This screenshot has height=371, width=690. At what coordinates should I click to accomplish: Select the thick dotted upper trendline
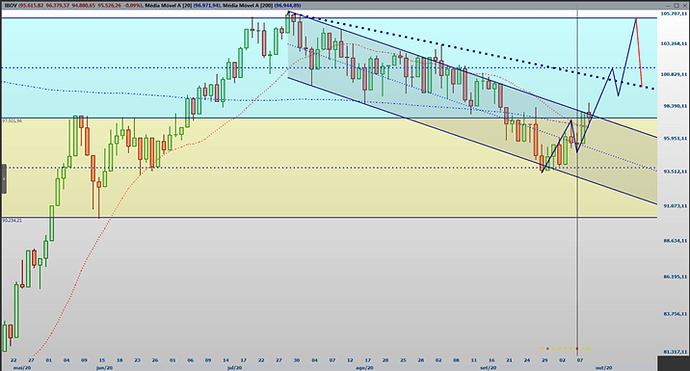tap(471, 51)
